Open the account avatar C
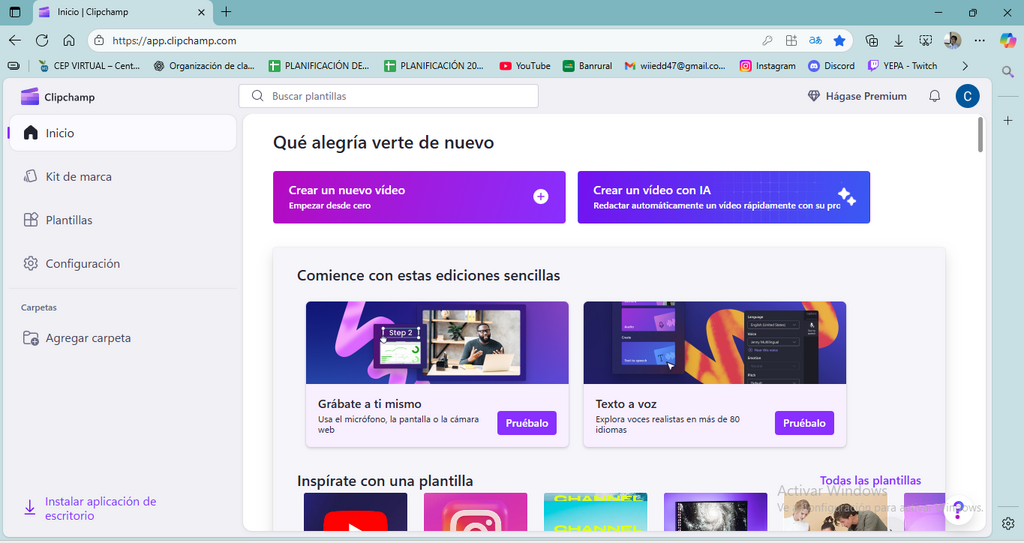The image size is (1024, 543). pyautogui.click(x=967, y=96)
